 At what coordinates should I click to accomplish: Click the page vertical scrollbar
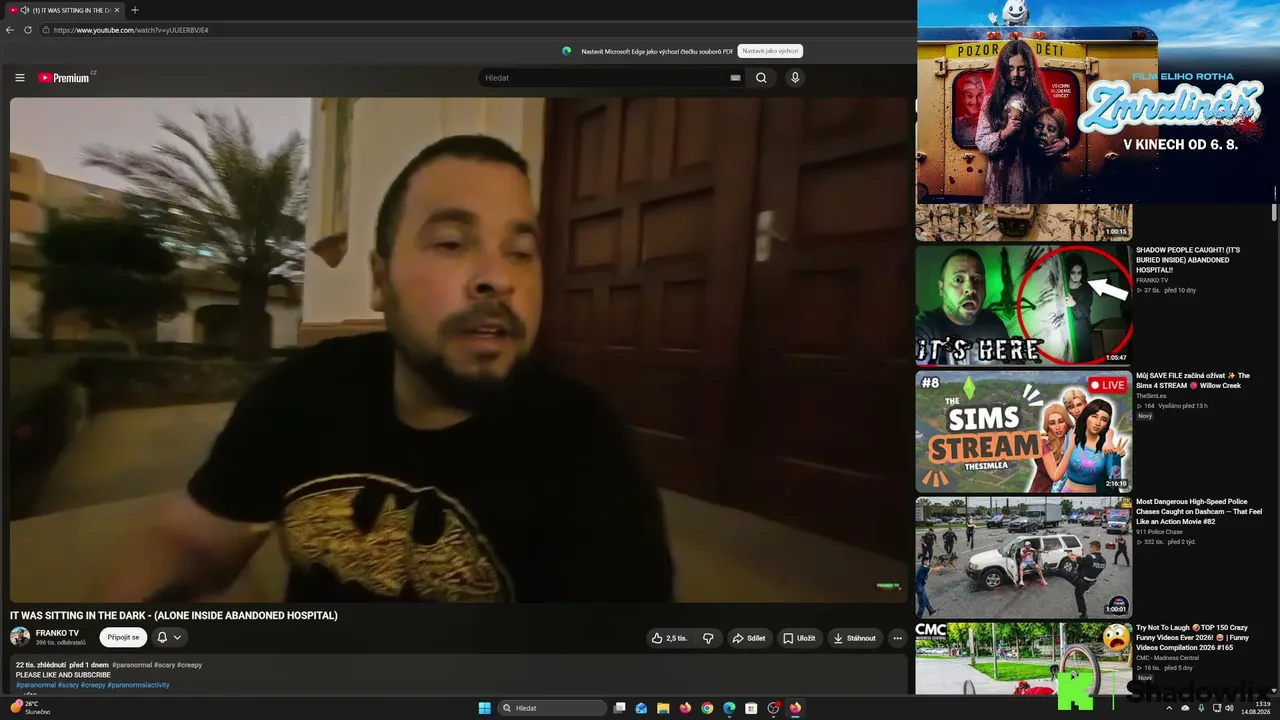click(x=1274, y=212)
